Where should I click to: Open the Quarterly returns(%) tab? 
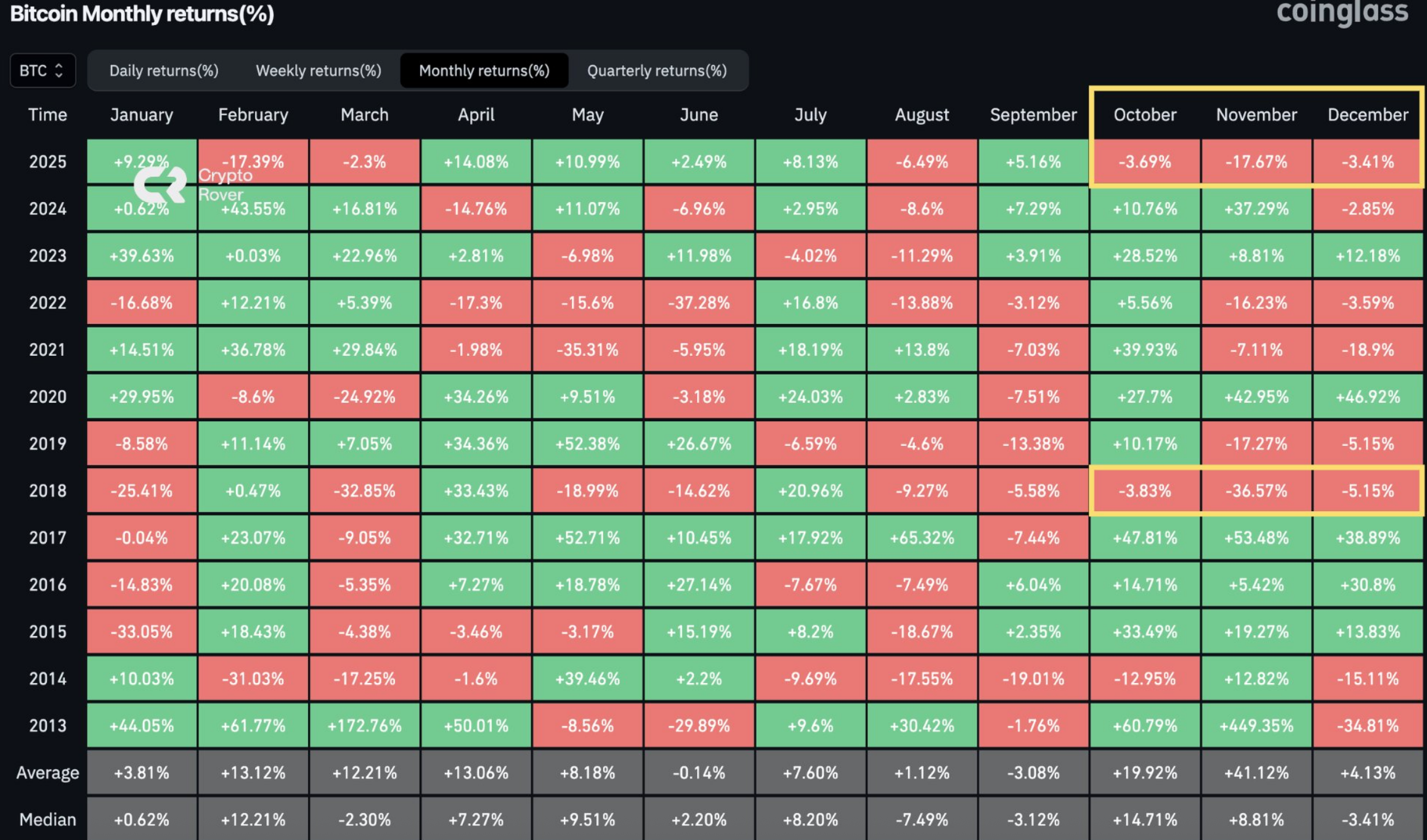pyautogui.click(x=657, y=71)
